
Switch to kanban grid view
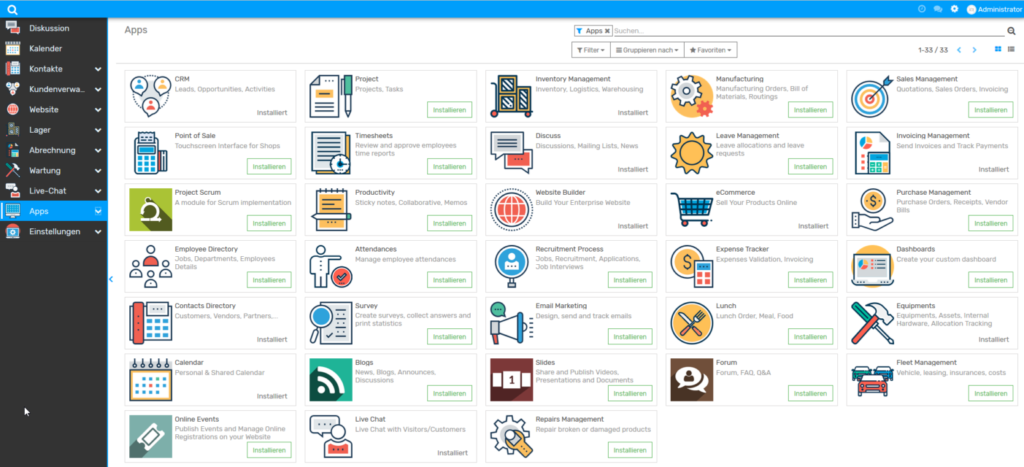click(x=997, y=49)
